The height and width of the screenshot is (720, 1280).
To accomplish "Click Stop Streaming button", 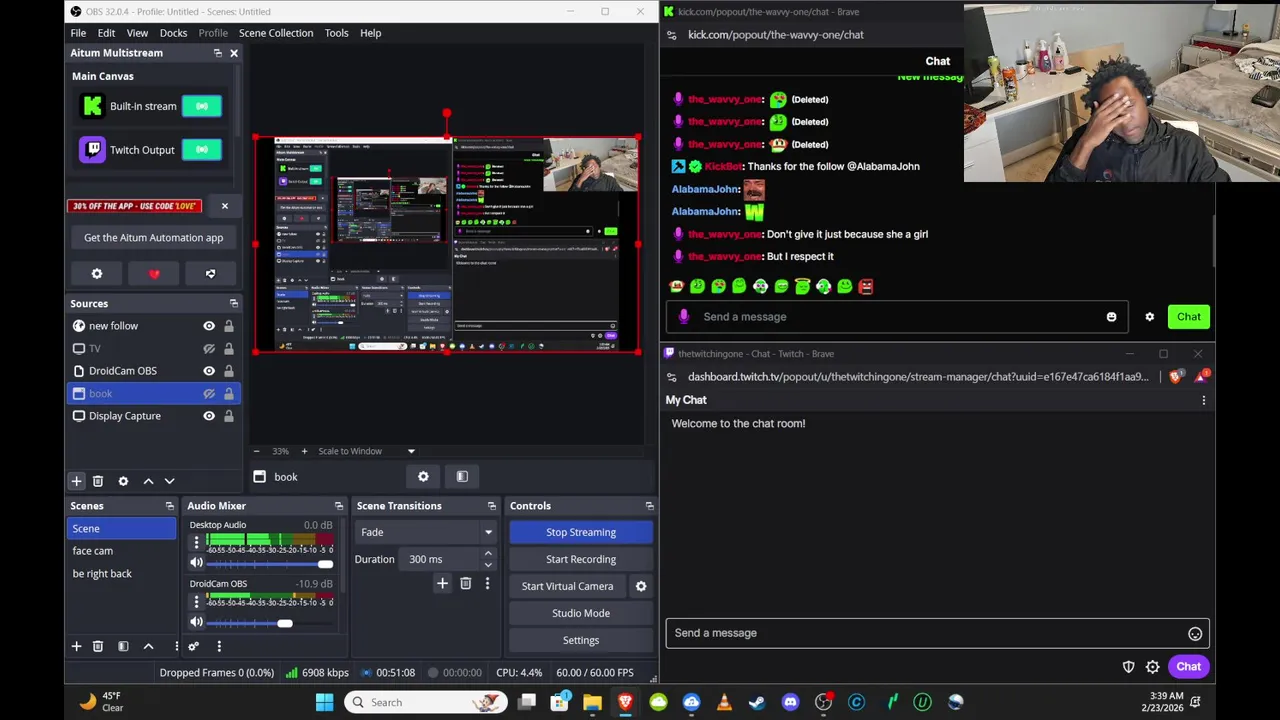I will [581, 532].
